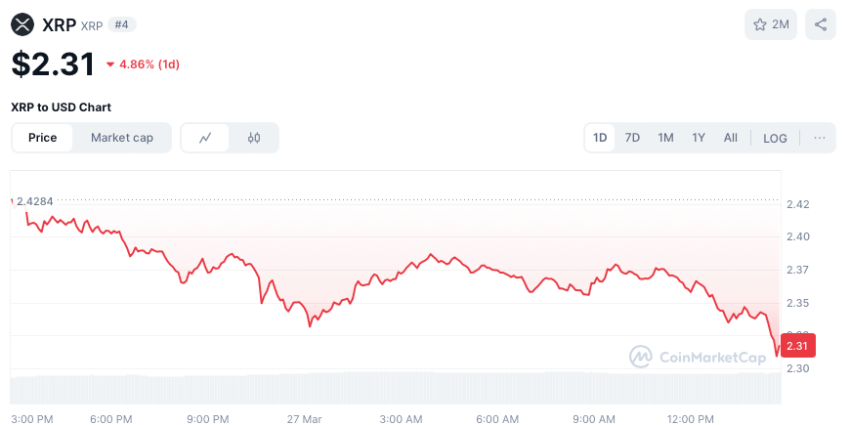Select the Market cap tab
The image size is (850, 425).
[122, 138]
